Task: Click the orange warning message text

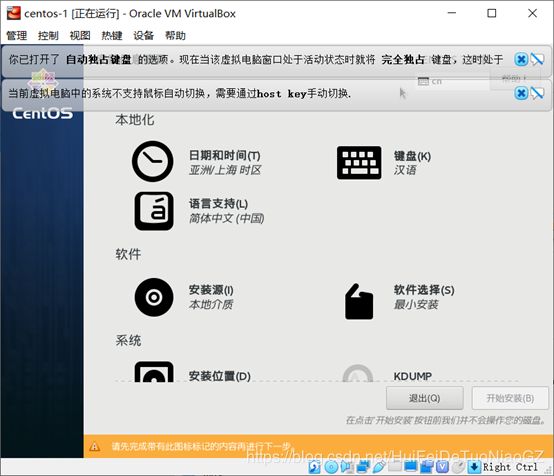Action: [x=202, y=447]
